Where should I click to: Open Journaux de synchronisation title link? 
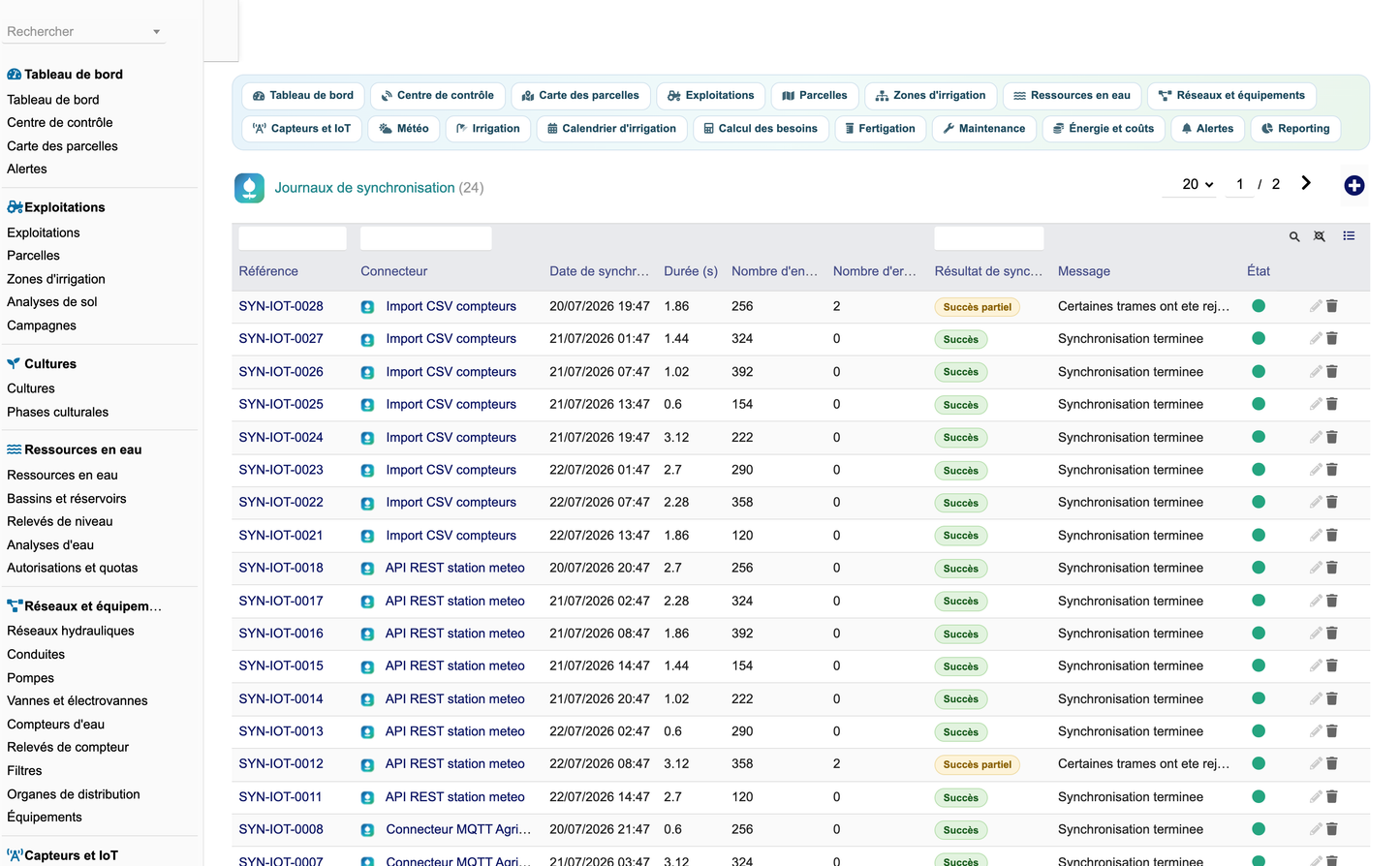[364, 188]
